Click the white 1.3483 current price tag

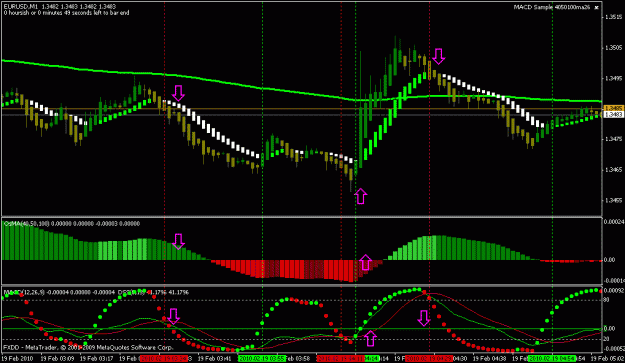[614, 114]
